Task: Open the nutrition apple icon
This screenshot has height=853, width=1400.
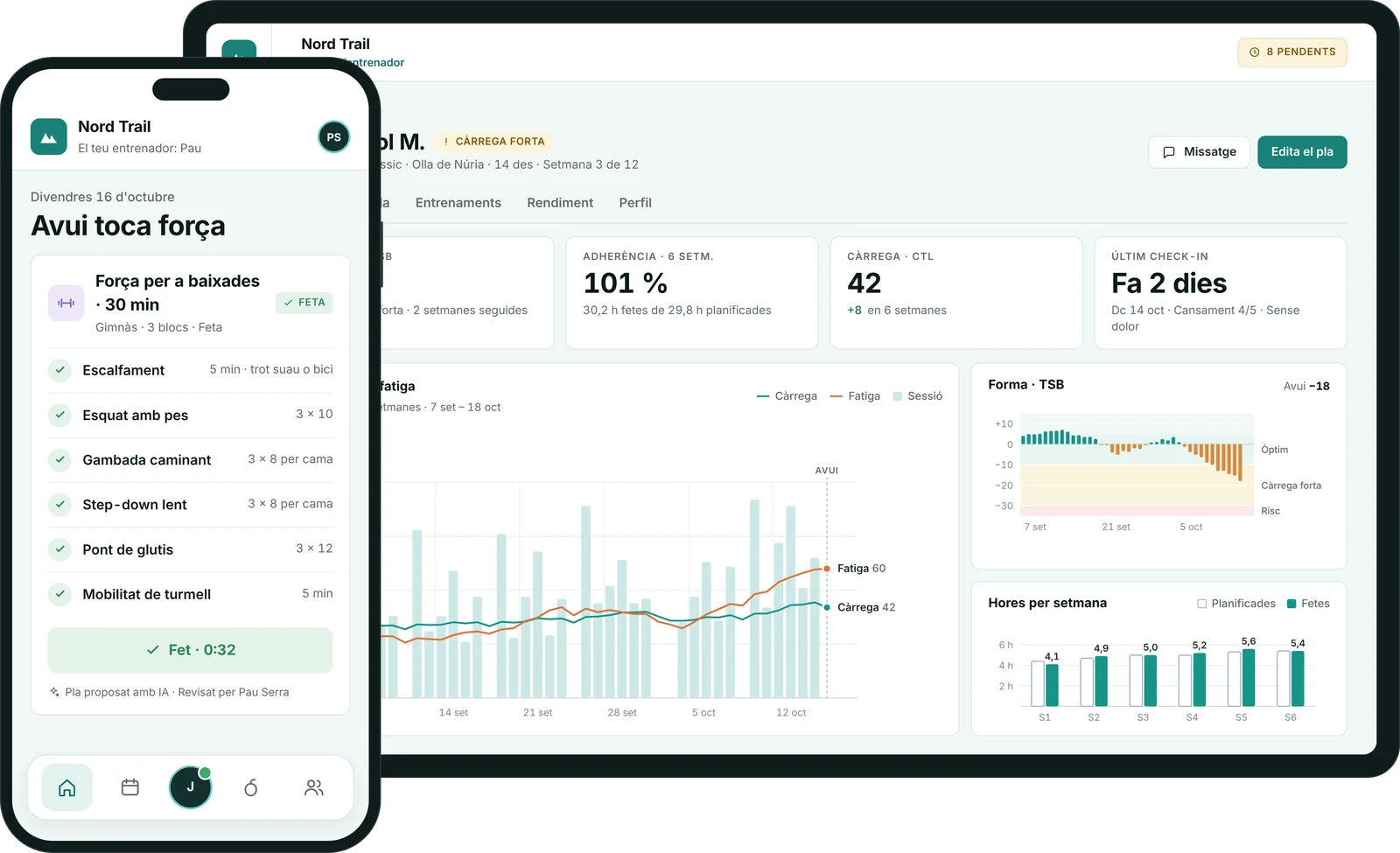Action: click(251, 787)
